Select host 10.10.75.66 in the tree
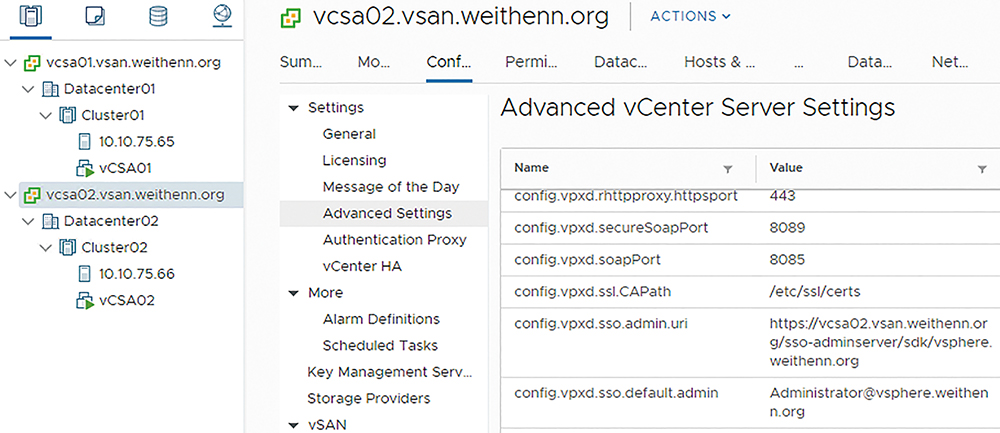 [x=126, y=274]
